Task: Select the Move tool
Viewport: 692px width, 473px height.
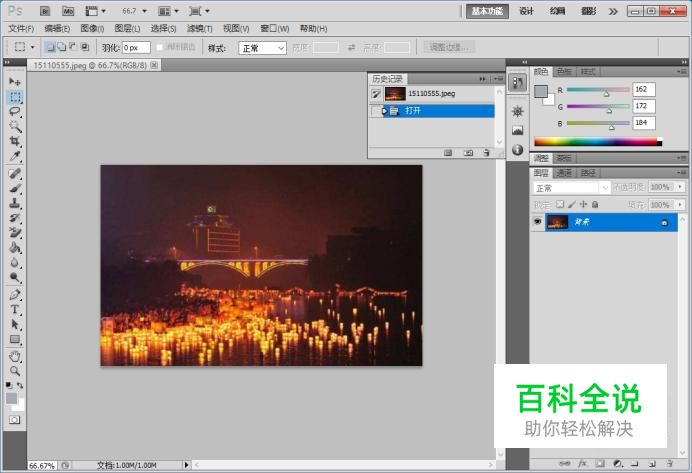Action: 15,82
